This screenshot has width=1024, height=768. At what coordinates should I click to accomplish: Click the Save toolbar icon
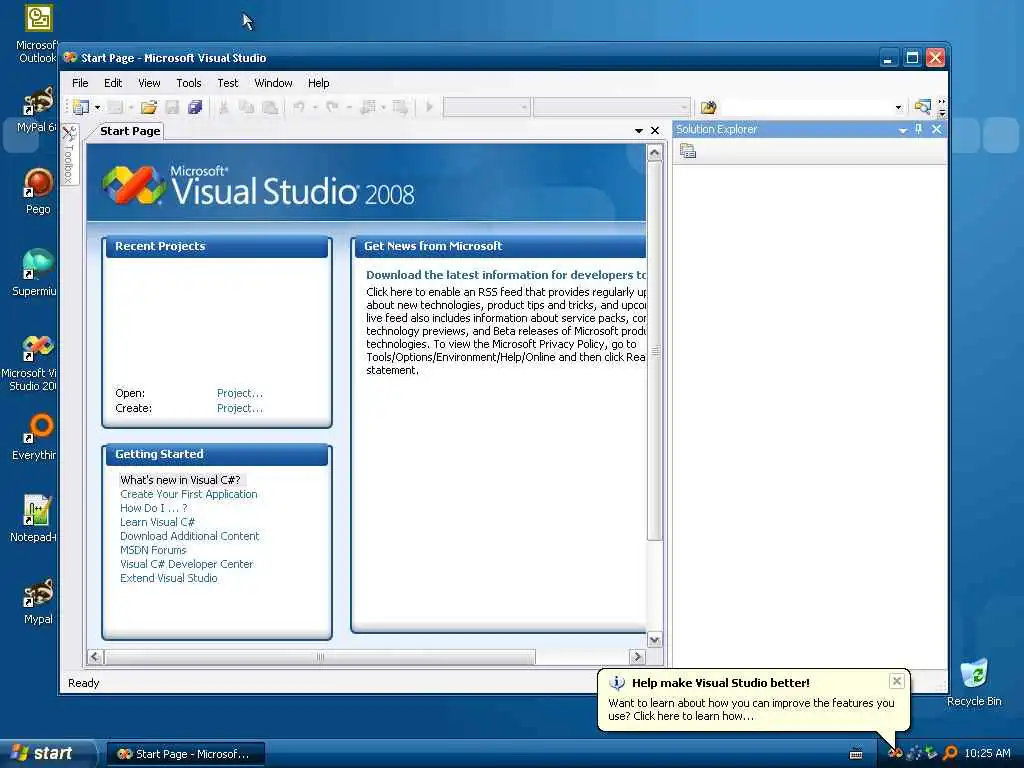[172, 107]
